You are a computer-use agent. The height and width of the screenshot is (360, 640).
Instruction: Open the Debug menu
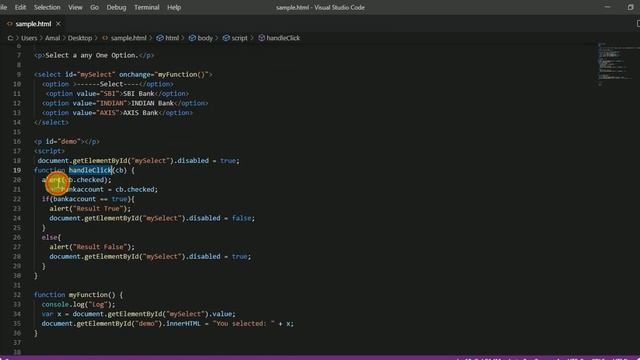click(x=116, y=7)
